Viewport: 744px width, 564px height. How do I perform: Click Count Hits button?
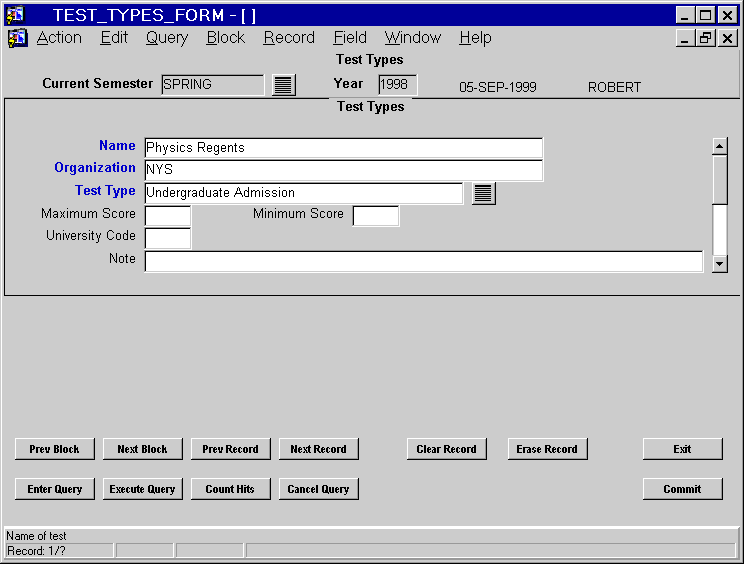click(x=231, y=489)
